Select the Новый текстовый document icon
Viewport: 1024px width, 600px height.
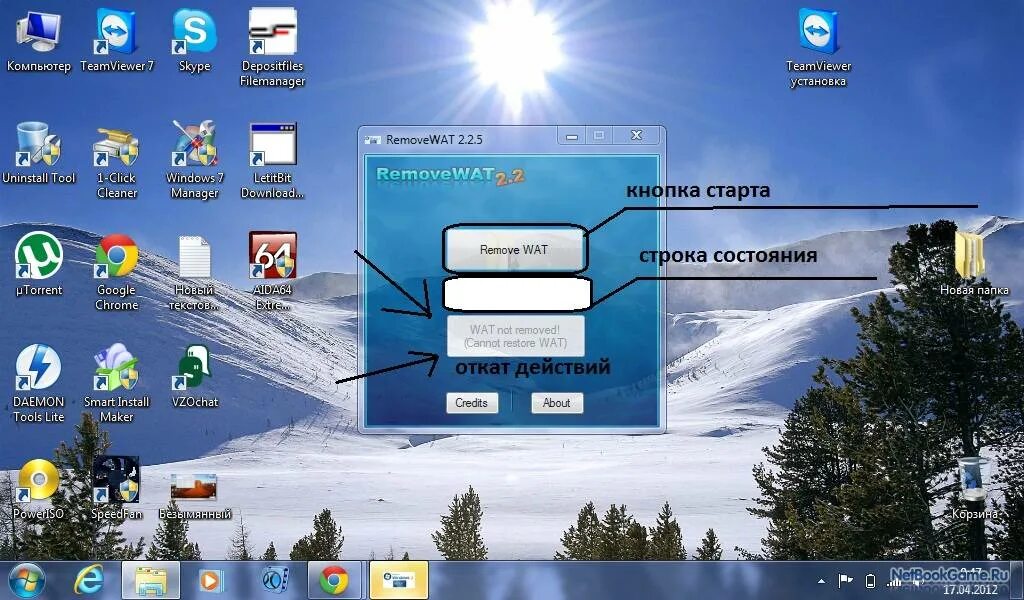click(x=195, y=273)
